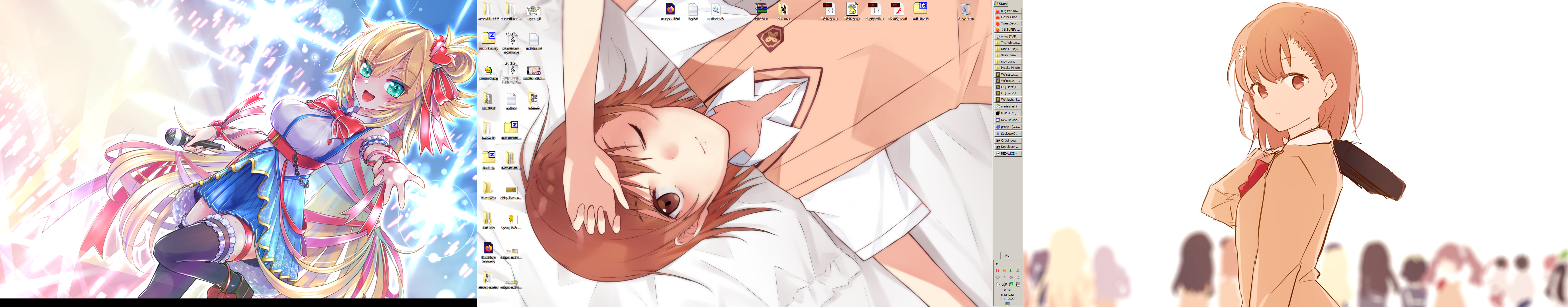This screenshot has height=307, width=1568.
Task: Open the J-Runner folder icon
Action: click(784, 12)
